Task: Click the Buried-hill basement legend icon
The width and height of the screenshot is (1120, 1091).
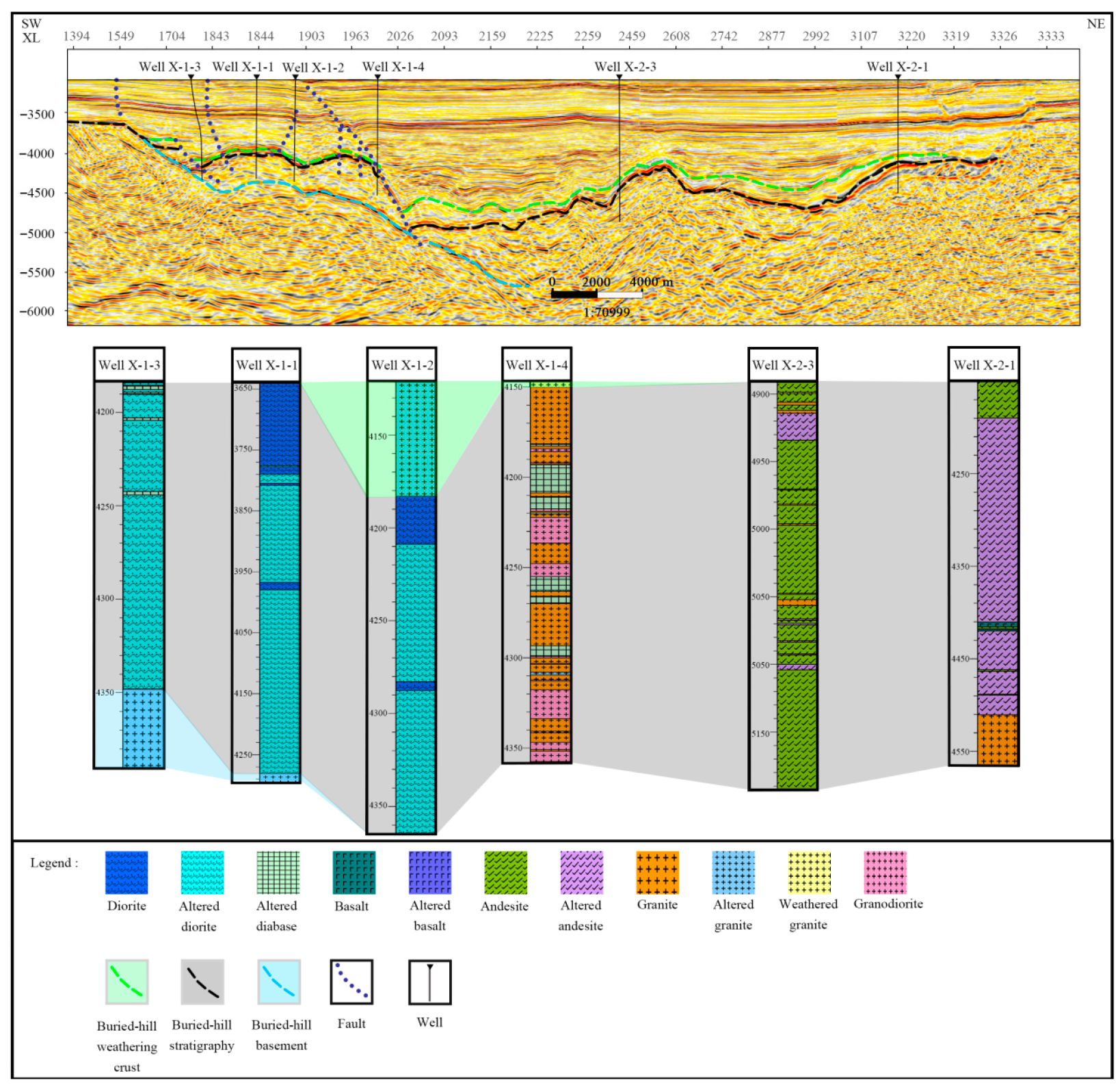Action: (279, 982)
